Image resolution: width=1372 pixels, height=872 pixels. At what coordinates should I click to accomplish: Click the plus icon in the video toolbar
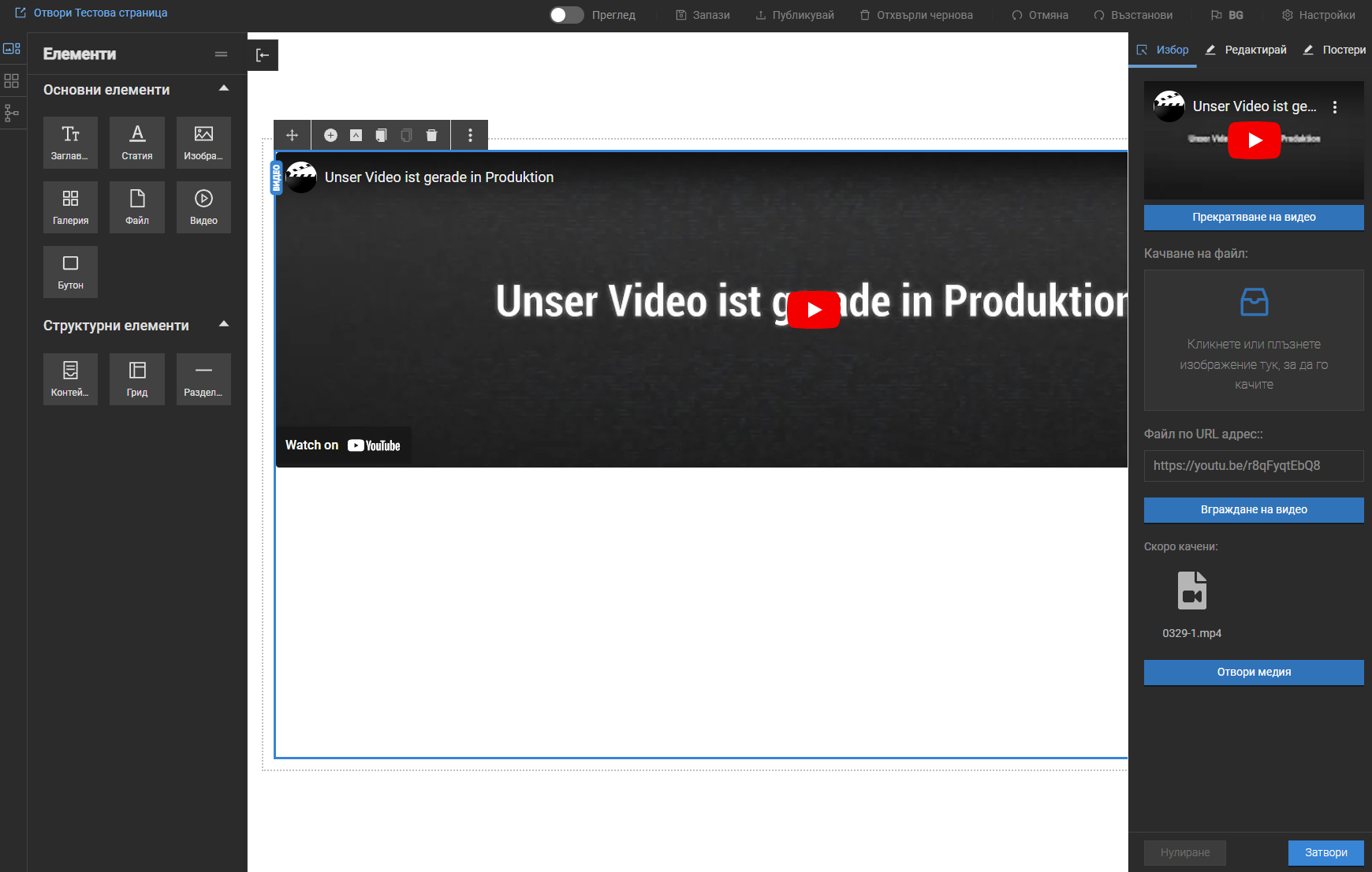[331, 135]
